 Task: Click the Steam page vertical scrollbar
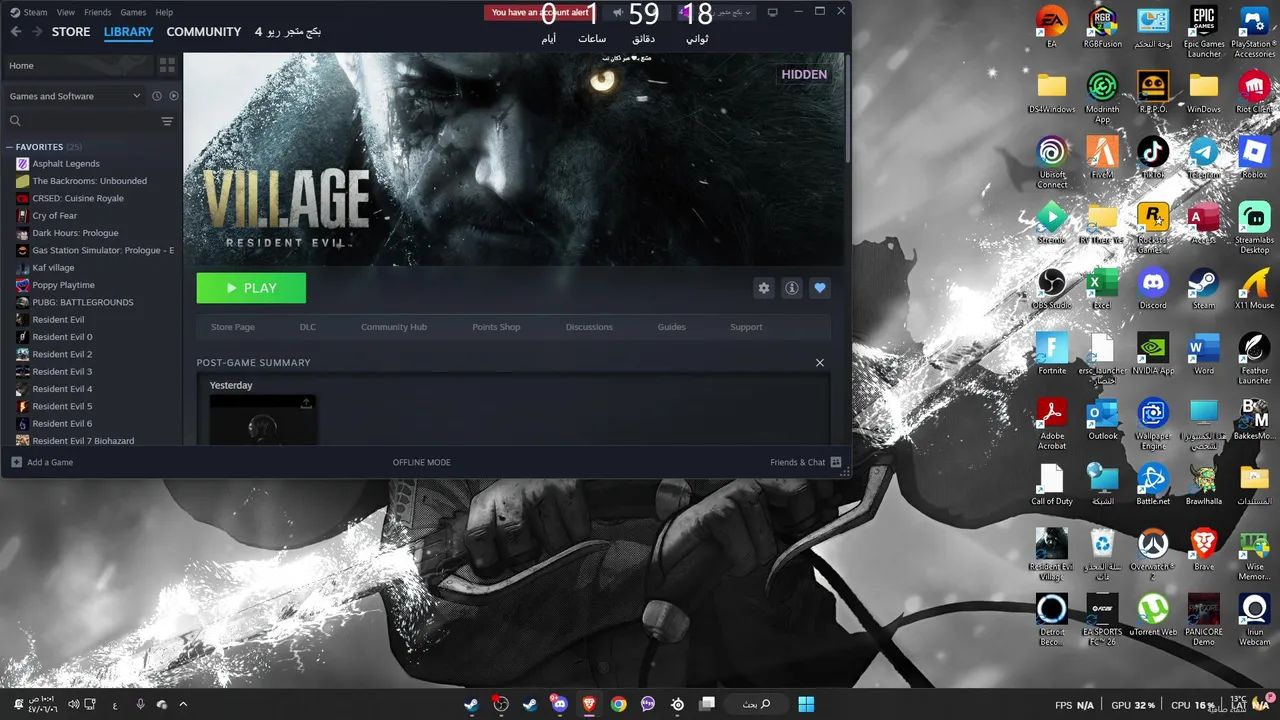847,110
